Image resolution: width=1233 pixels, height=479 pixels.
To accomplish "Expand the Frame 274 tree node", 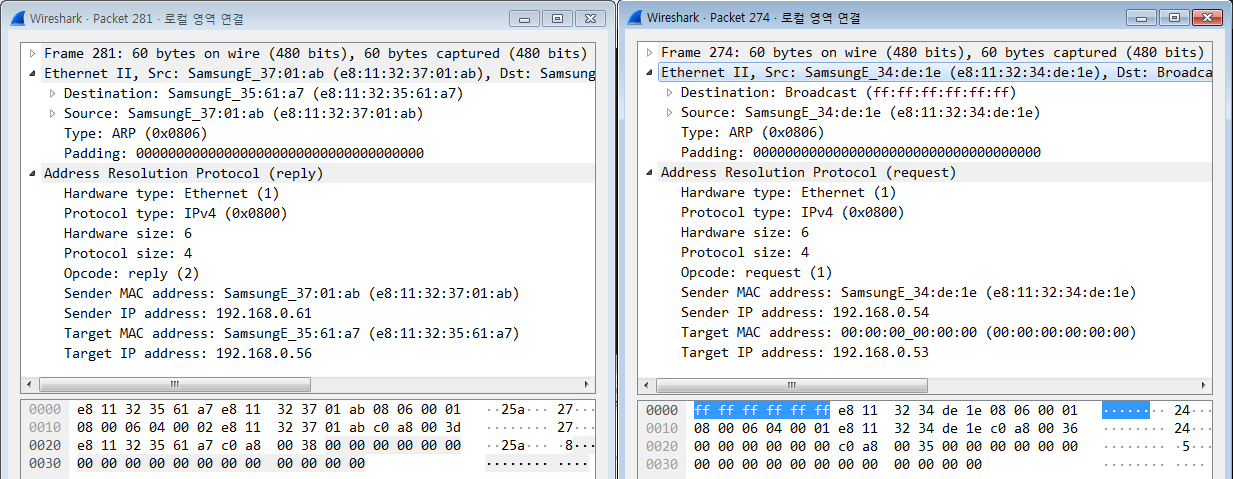I will pos(649,52).
